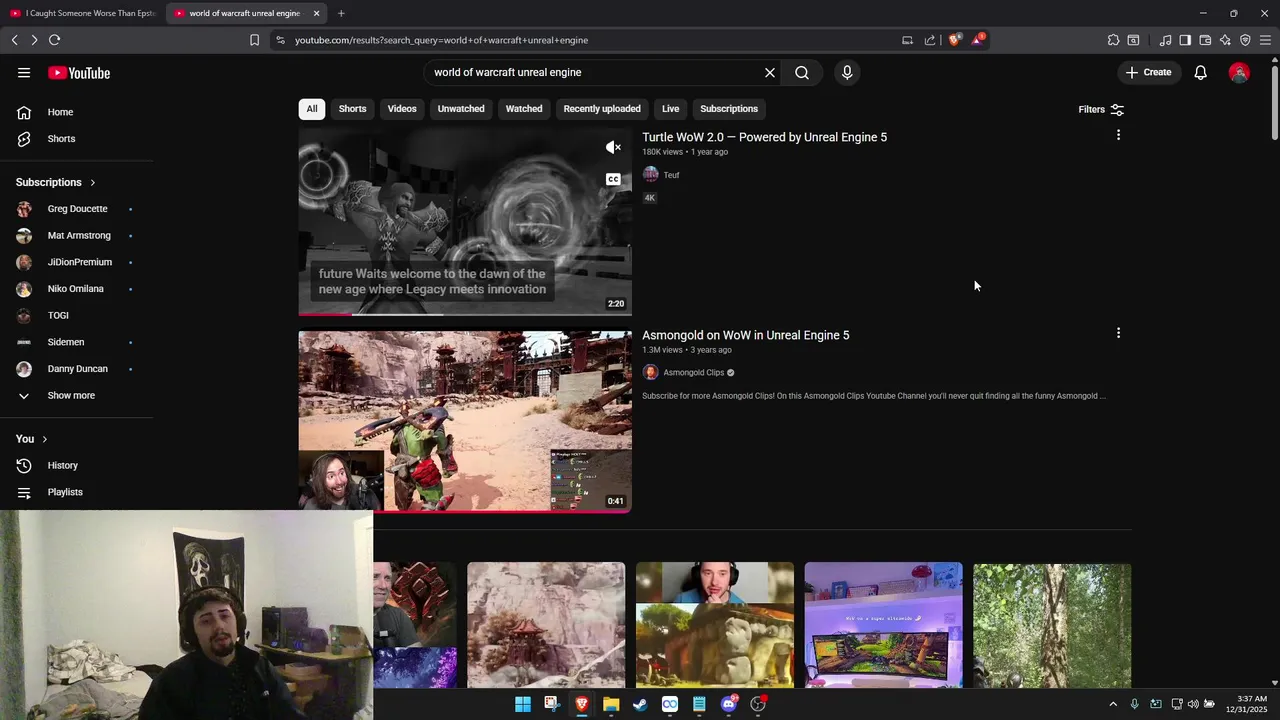Open options menu for Turtle WoW 2.0 video
1280x720 pixels.
click(1118, 135)
